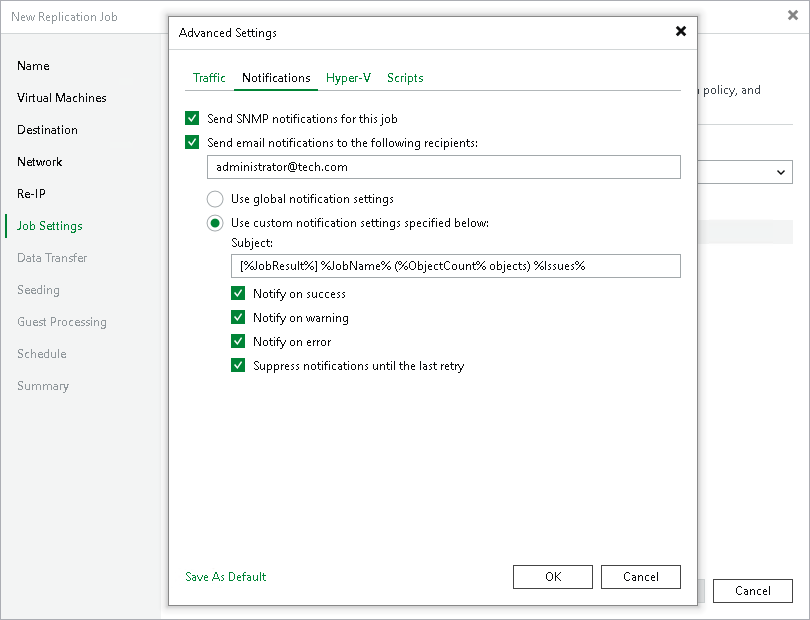Screen dimensions: 810x620
Task: Jump to the Summary step
Action: pyautogui.click(x=42, y=386)
